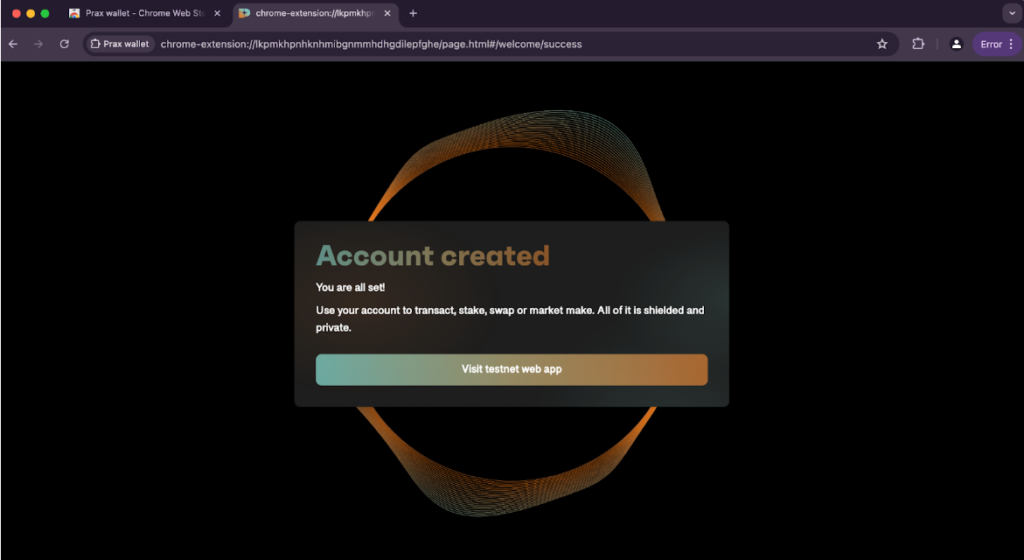Open the Extensions puzzle piece menu
The image size is (1024, 560).
click(x=918, y=44)
